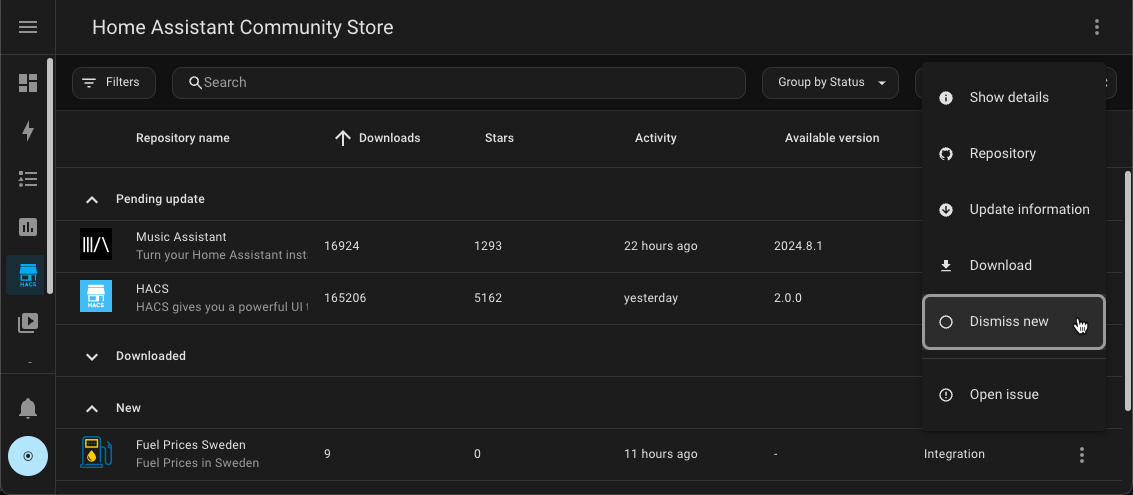Open top-right three-dot overflow menu
1133x495 pixels.
pos(1097,27)
